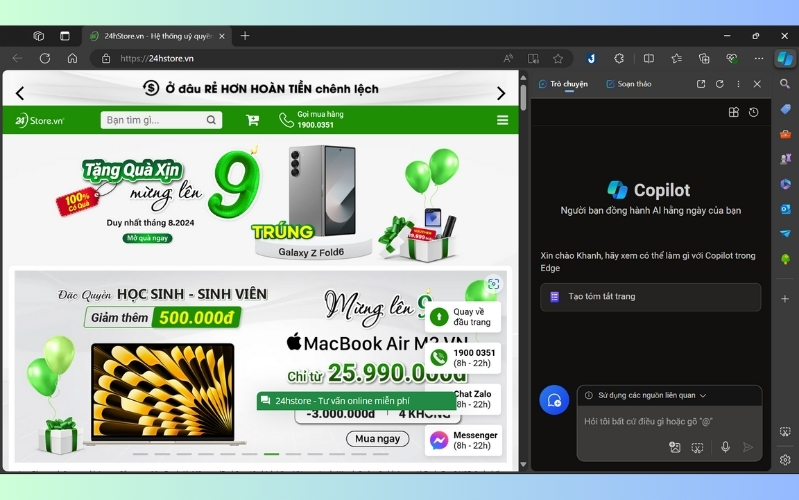Open Shopping tag icon in sidebar
Image resolution: width=799 pixels, height=500 pixels.
(x=785, y=109)
